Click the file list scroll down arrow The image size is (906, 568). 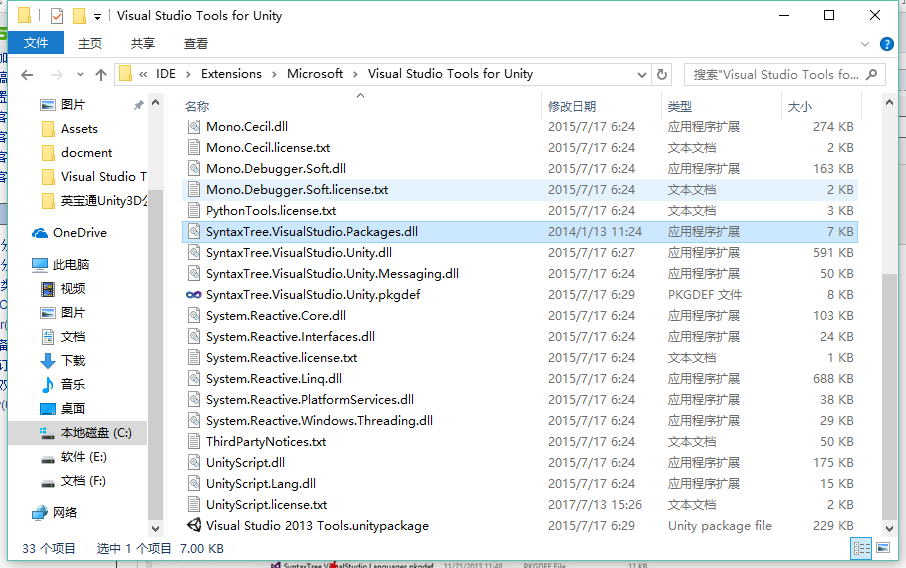click(889, 528)
